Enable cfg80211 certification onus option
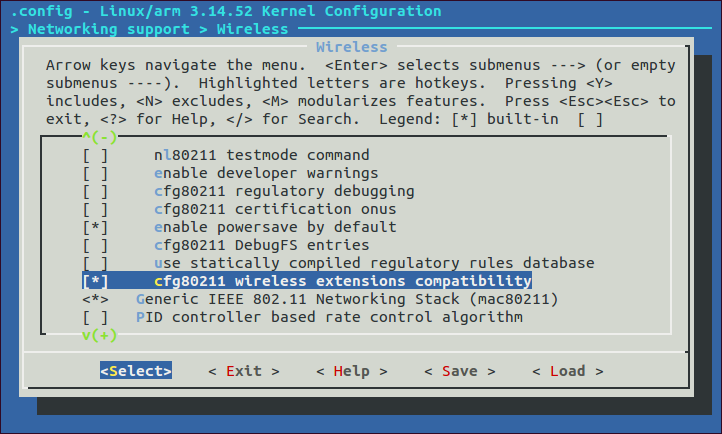The height and width of the screenshot is (434, 722). pyautogui.click(x=96, y=209)
